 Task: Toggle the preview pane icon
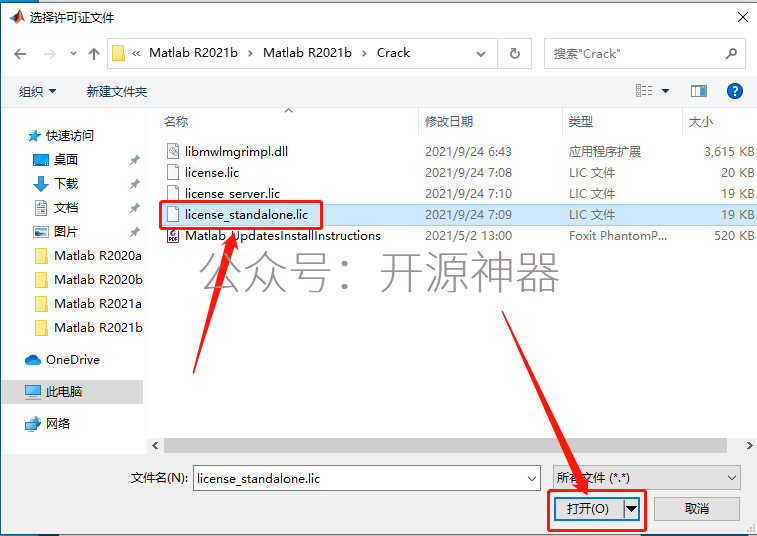[x=699, y=91]
